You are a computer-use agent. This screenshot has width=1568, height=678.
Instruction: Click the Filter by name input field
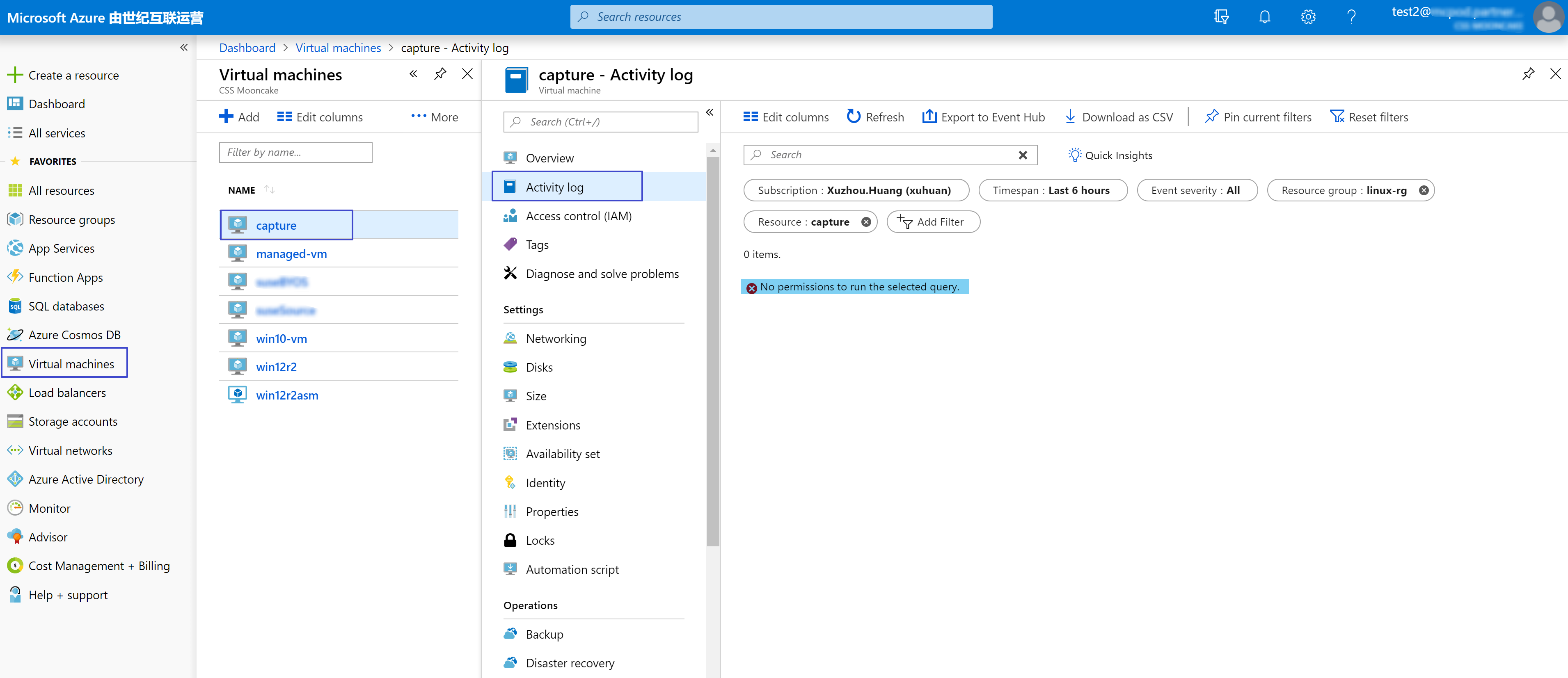[295, 152]
